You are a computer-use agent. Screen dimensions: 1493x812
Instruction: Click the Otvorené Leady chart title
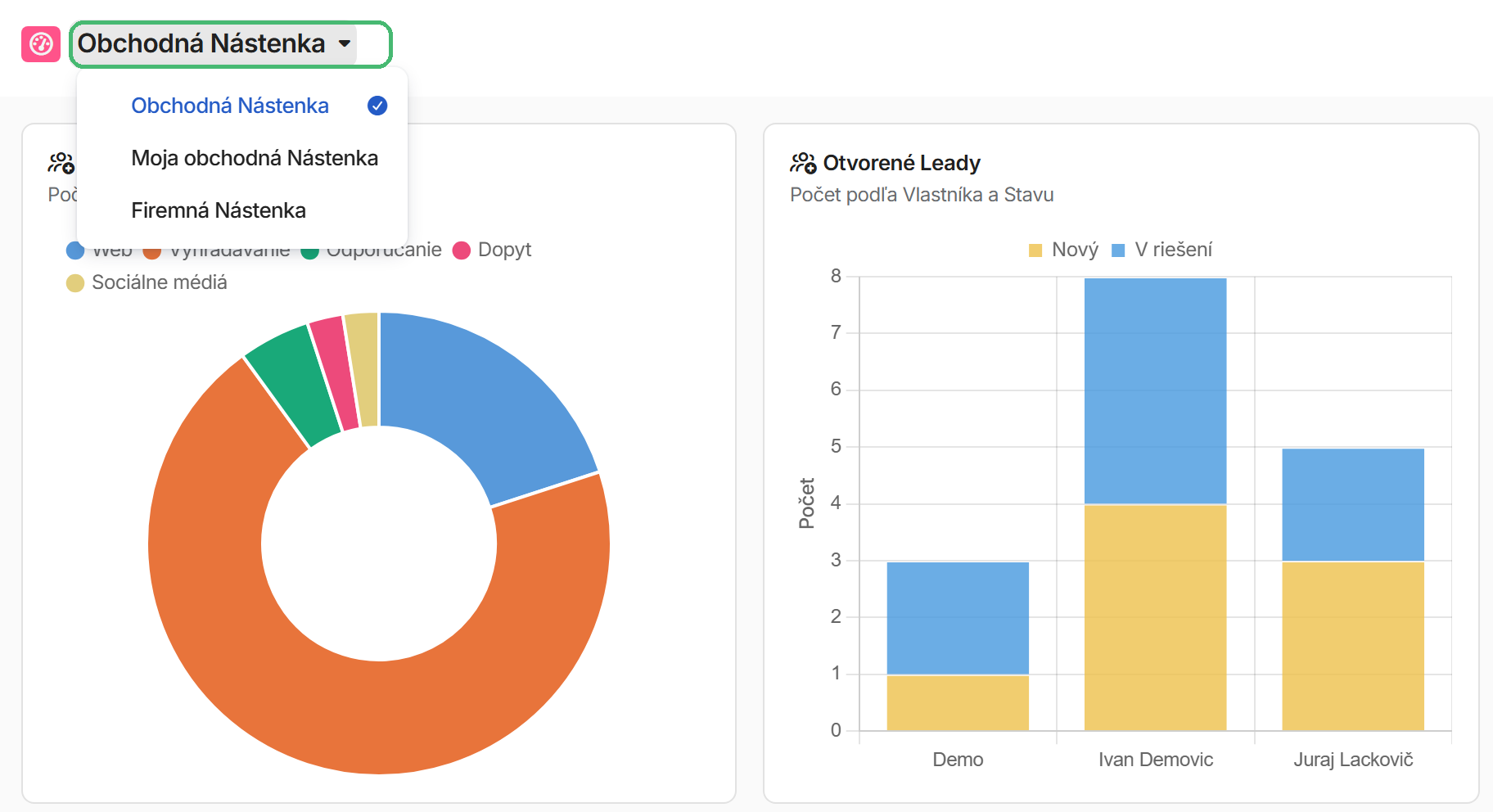tap(901, 163)
